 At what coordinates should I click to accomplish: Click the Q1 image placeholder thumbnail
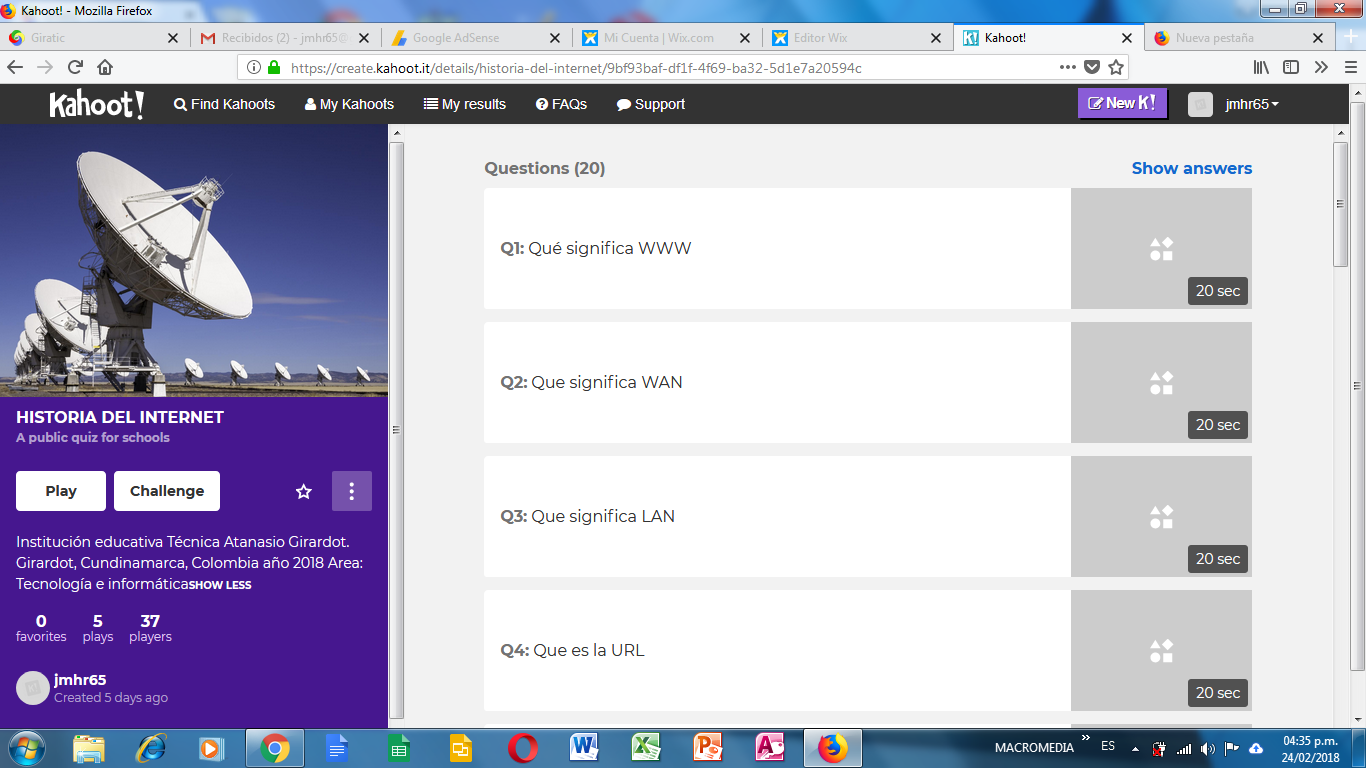click(x=1161, y=248)
